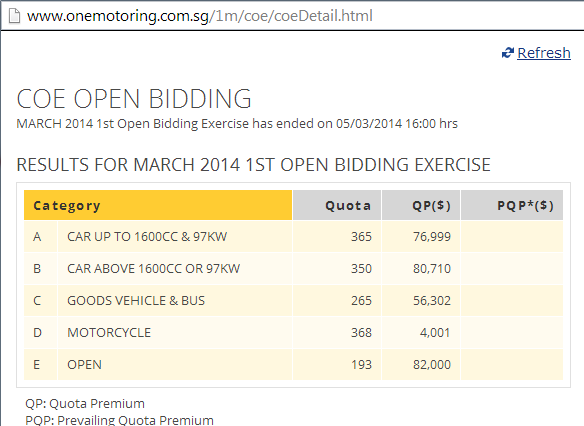Click the Refresh link
The width and height of the screenshot is (584, 426).
pos(544,53)
